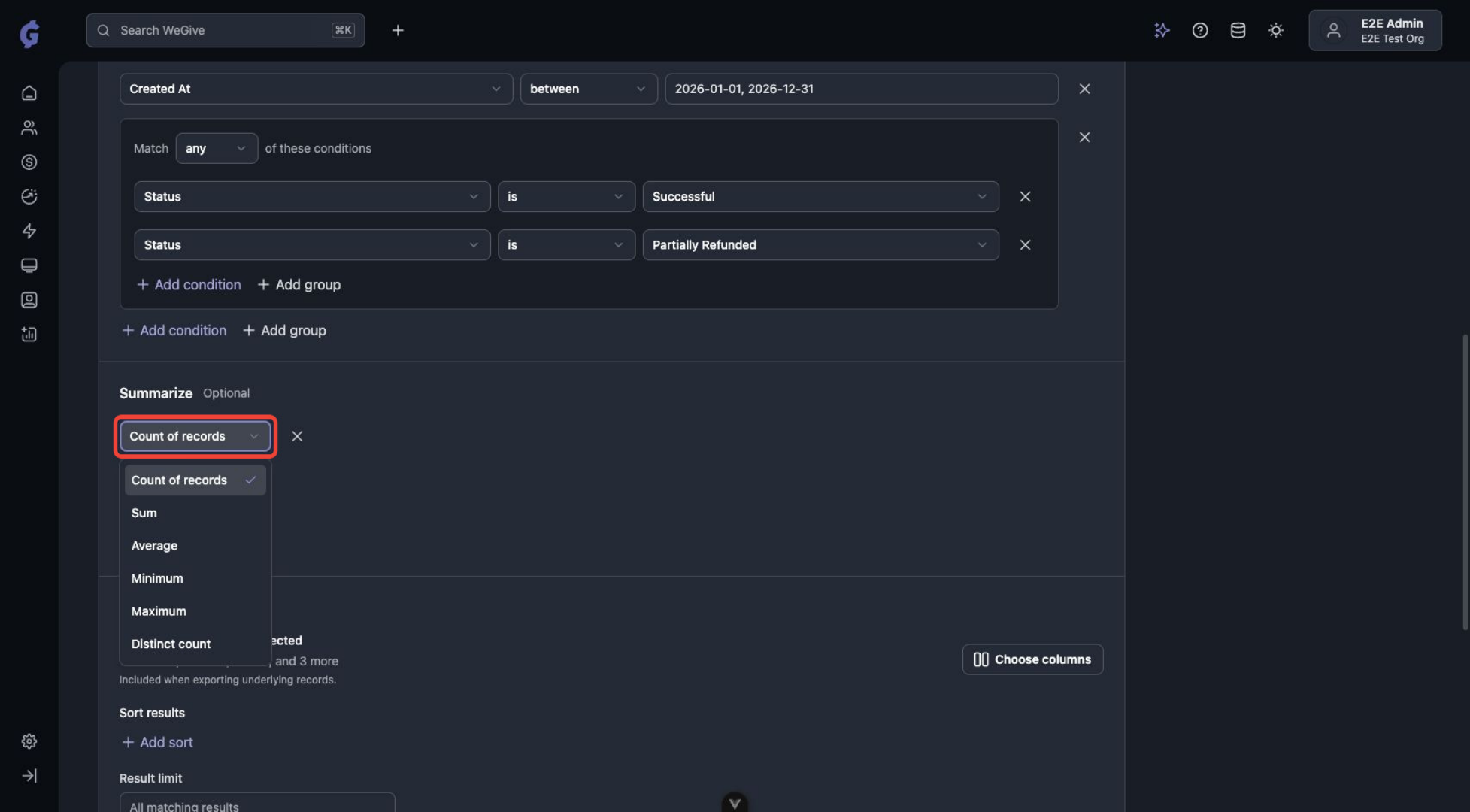
Task: Select Sum from the dropdown list
Action: [x=195, y=513]
